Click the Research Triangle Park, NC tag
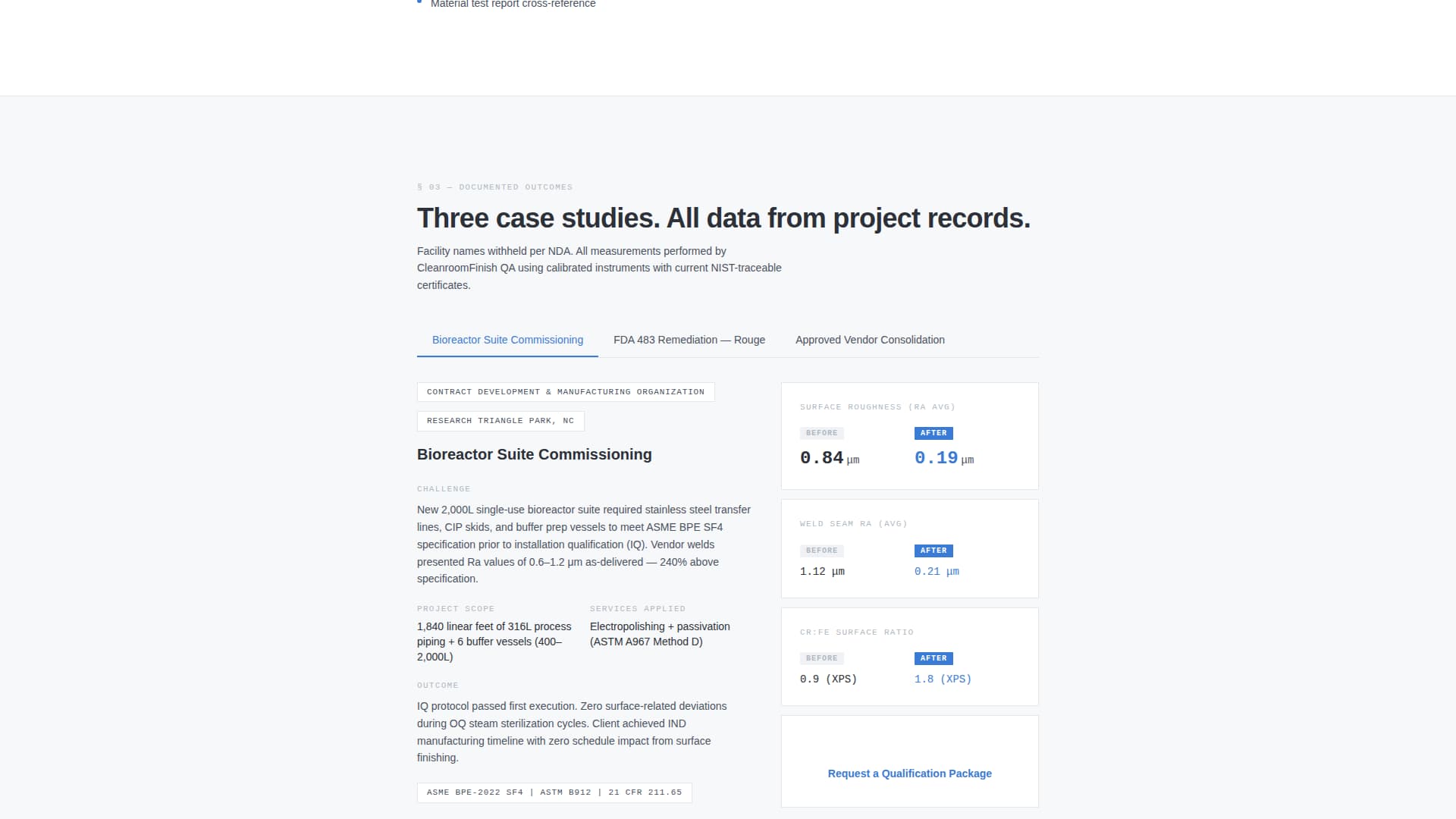 point(500,421)
